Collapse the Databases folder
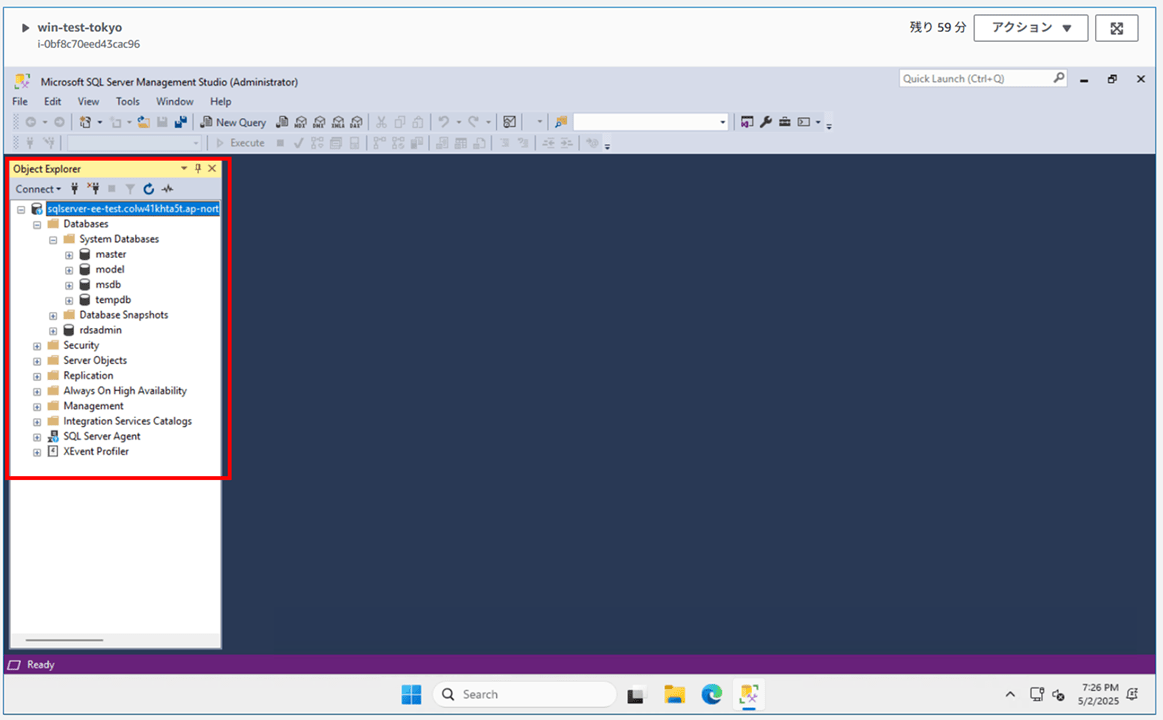The image size is (1163, 720). coord(37,225)
